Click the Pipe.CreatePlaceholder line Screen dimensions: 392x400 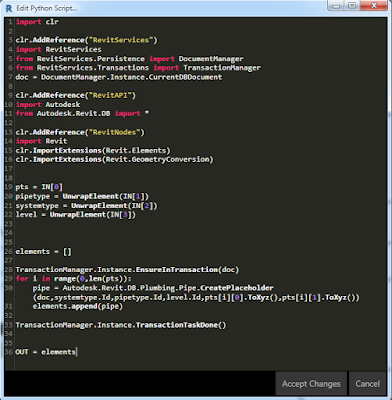click(x=153, y=288)
